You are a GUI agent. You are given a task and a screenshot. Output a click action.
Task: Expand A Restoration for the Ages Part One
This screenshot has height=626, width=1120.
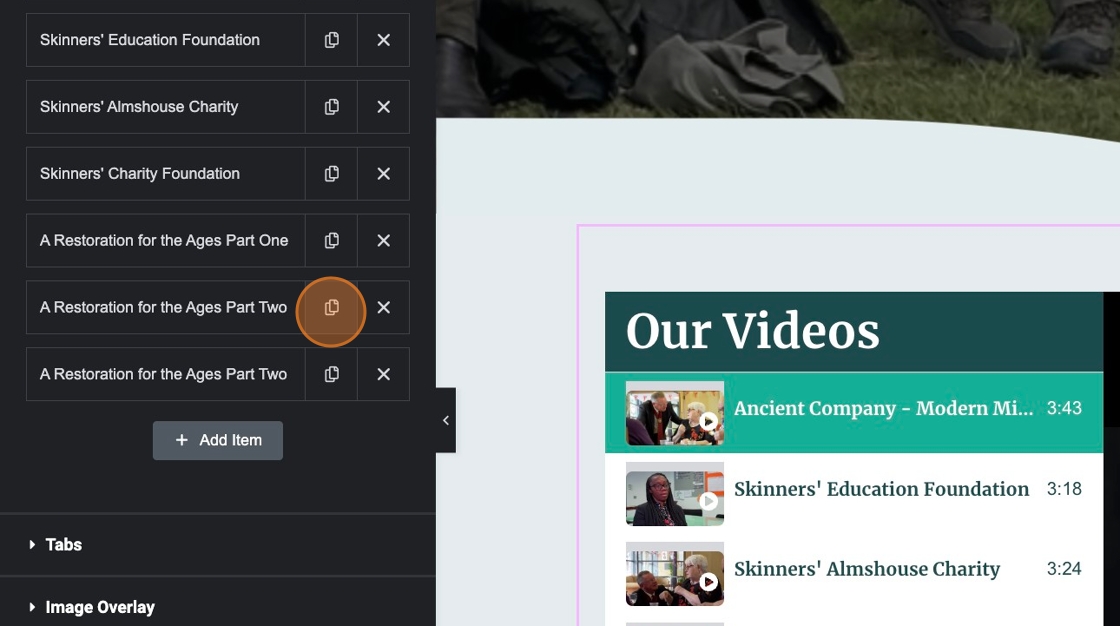(166, 241)
